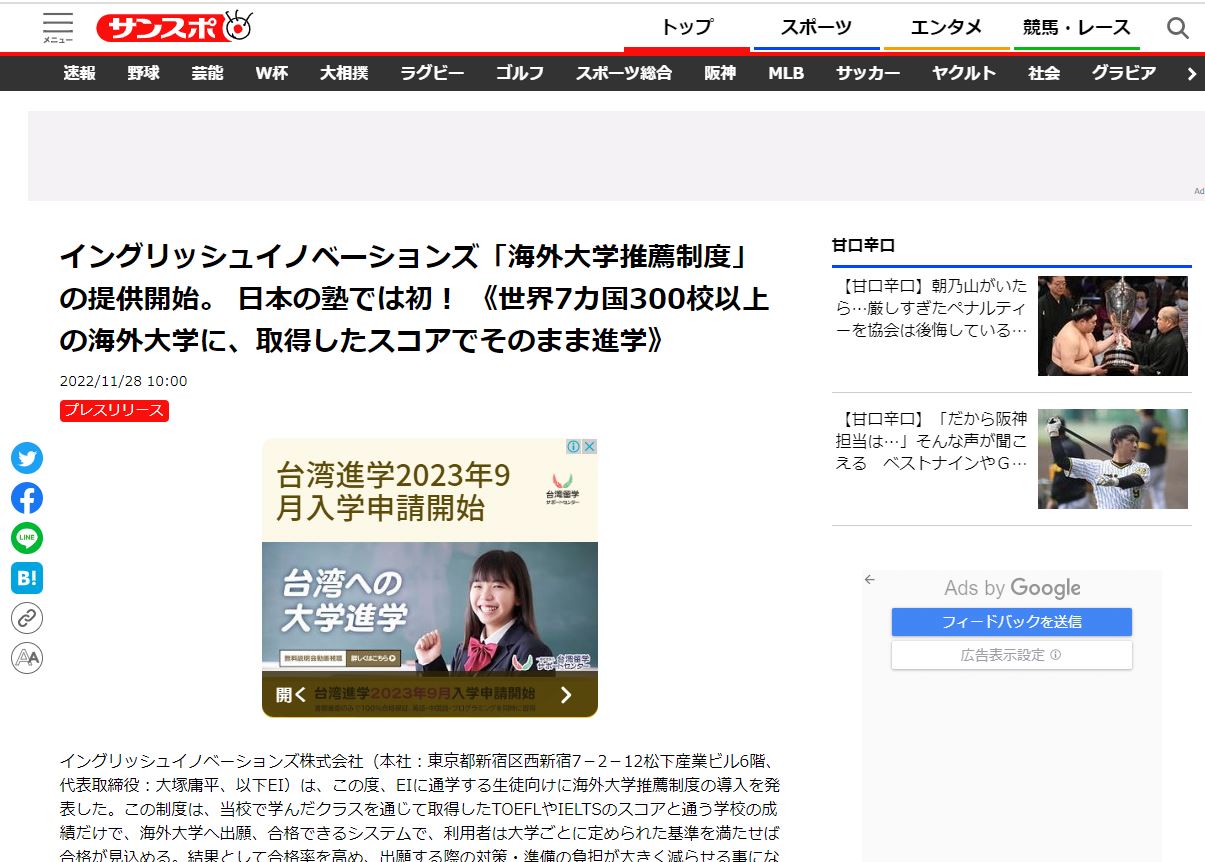The image size is (1205, 862).
Task: Share the article on Facebook
Action: [x=27, y=498]
